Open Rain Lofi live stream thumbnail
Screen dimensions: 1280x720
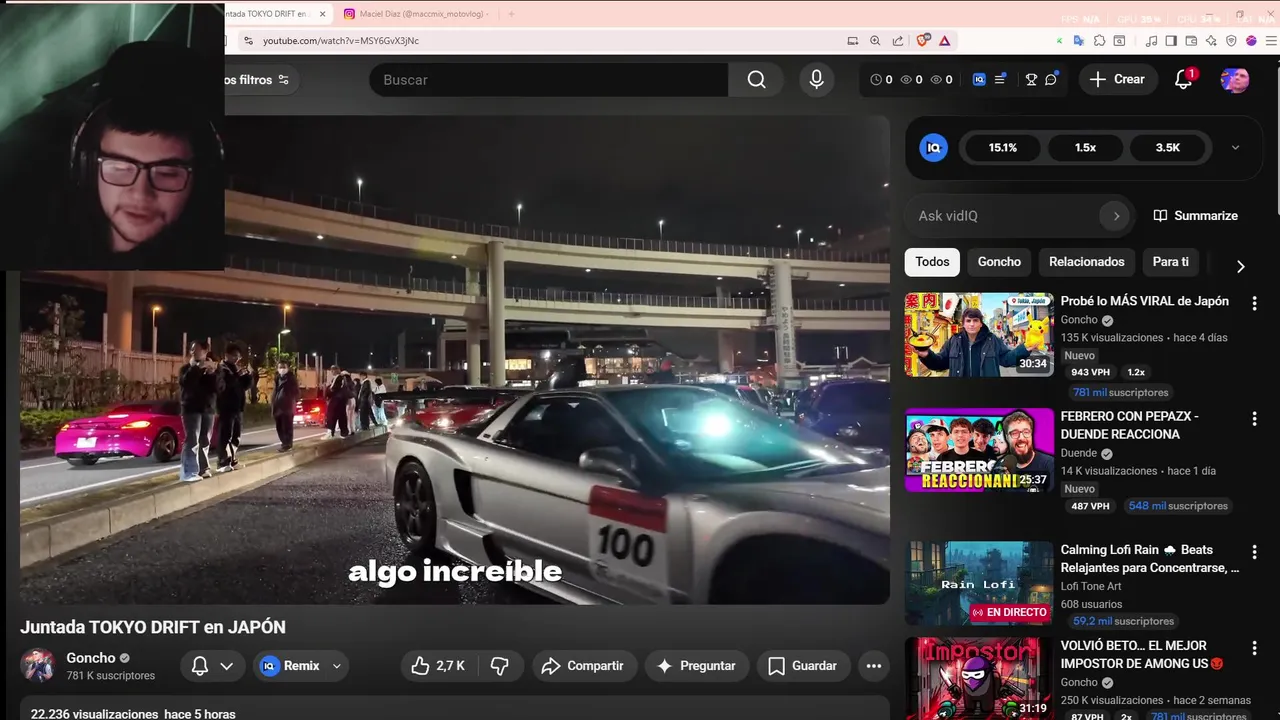tap(979, 584)
